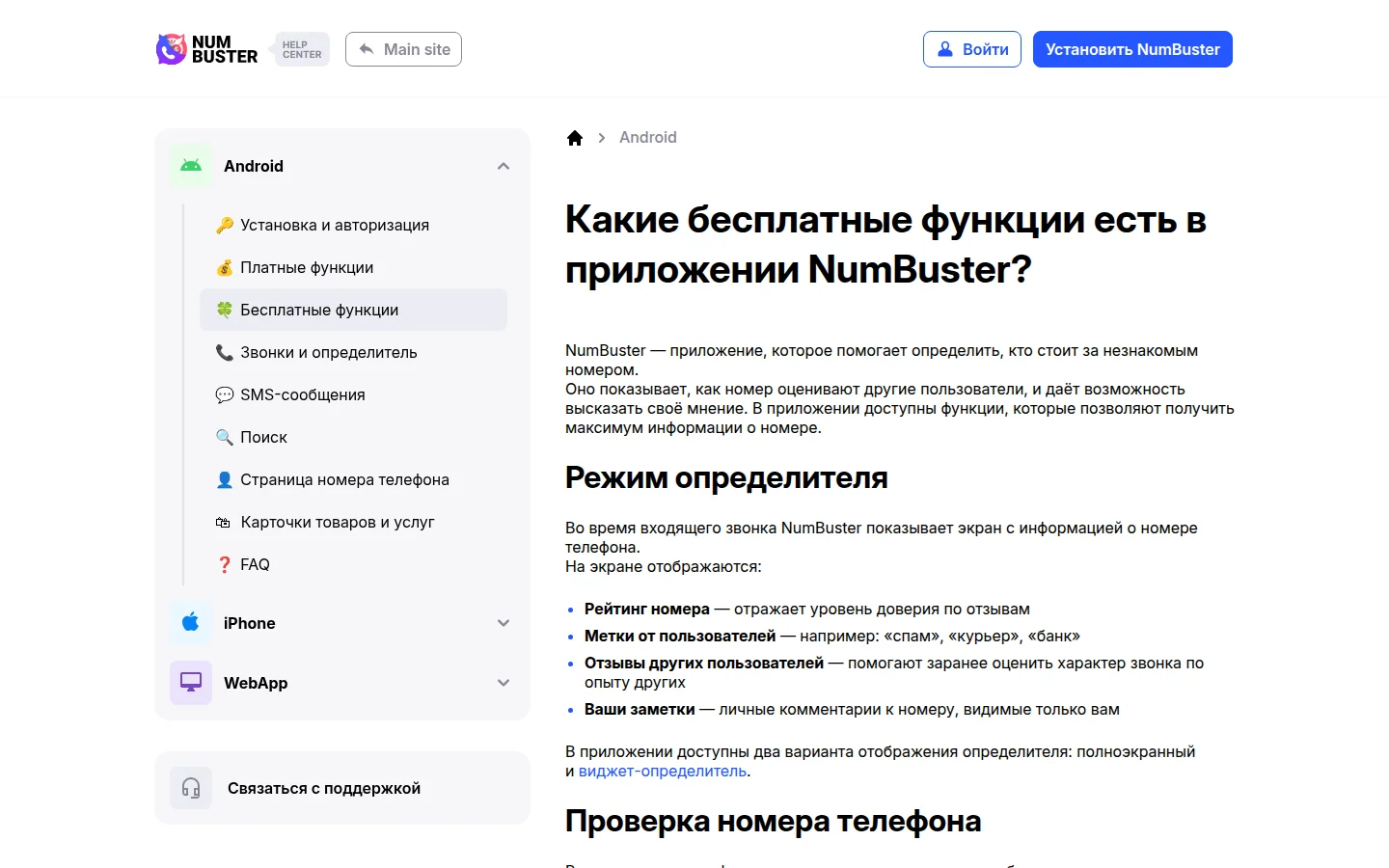The image size is (1389, 868).
Task: Click Установить NumBuster button
Action: click(x=1132, y=49)
